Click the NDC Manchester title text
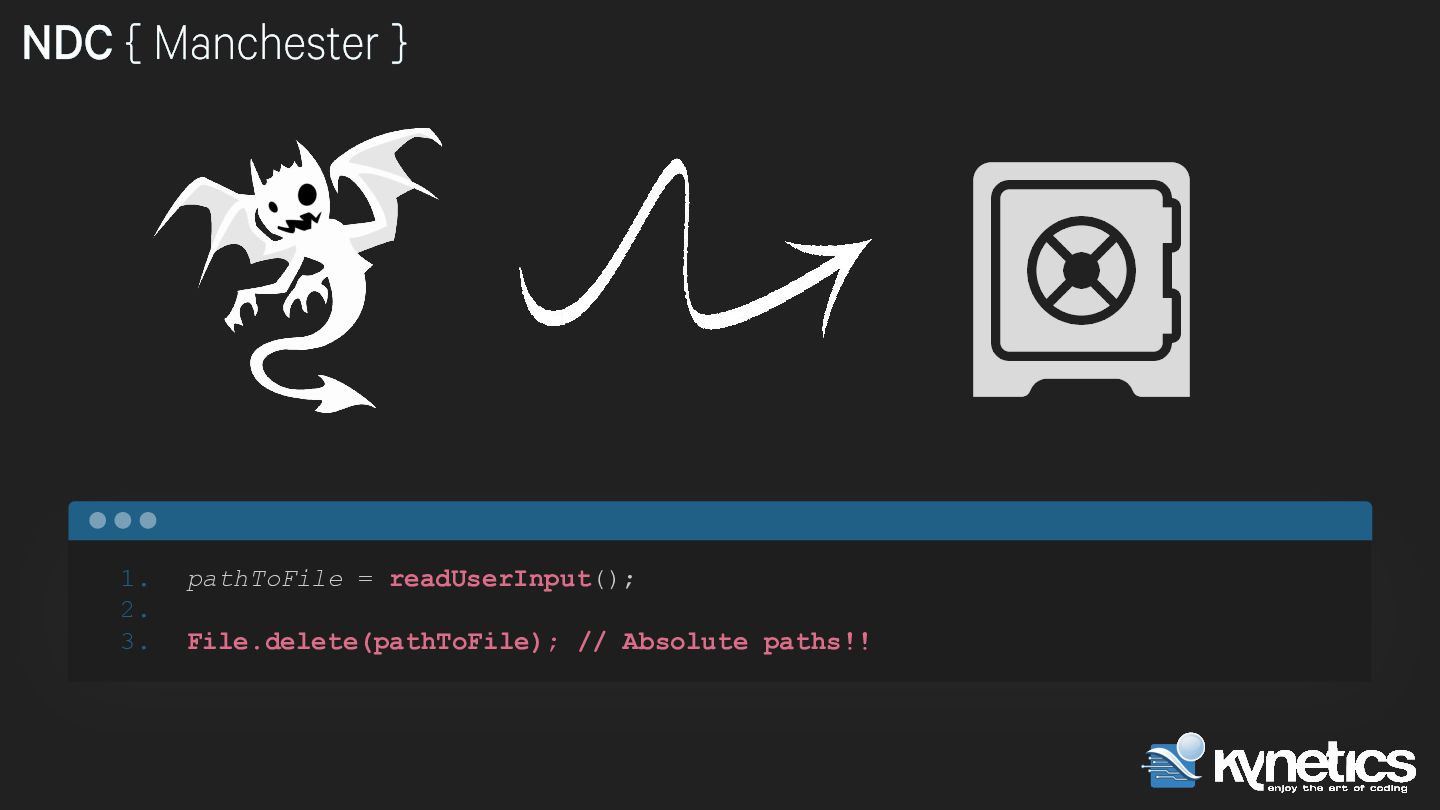The image size is (1440, 810). (x=214, y=44)
